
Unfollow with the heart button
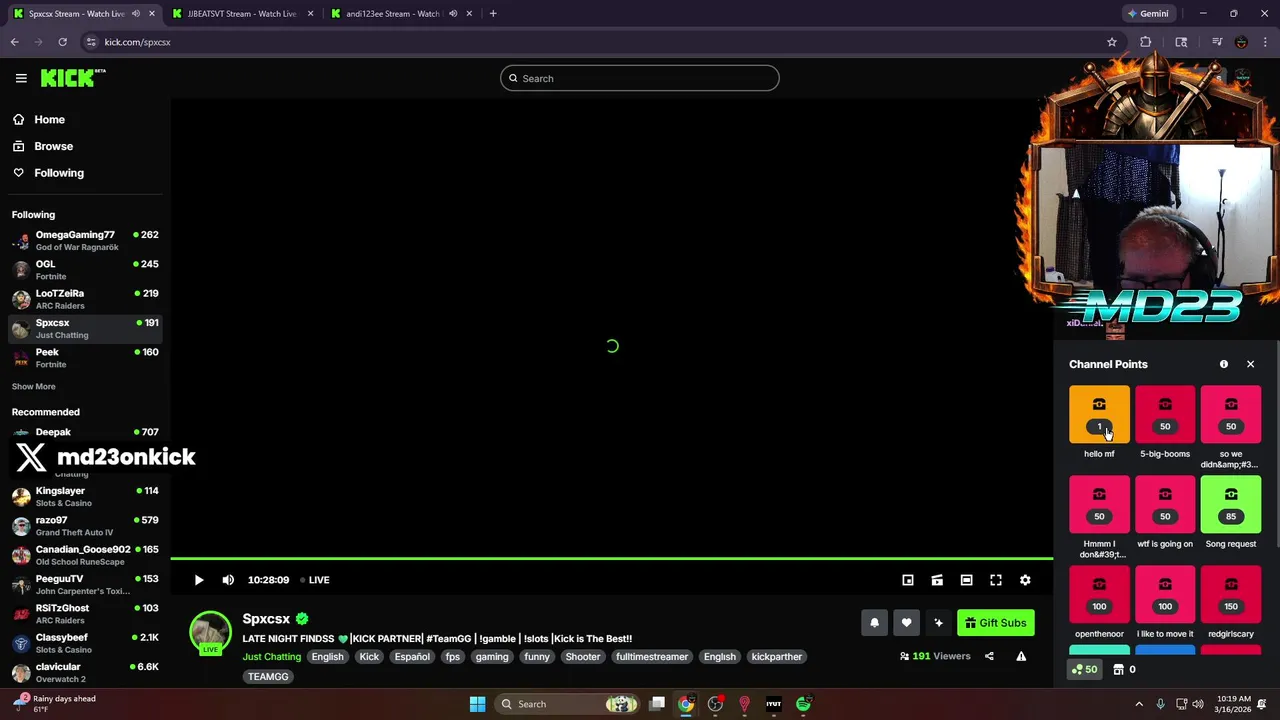[906, 623]
